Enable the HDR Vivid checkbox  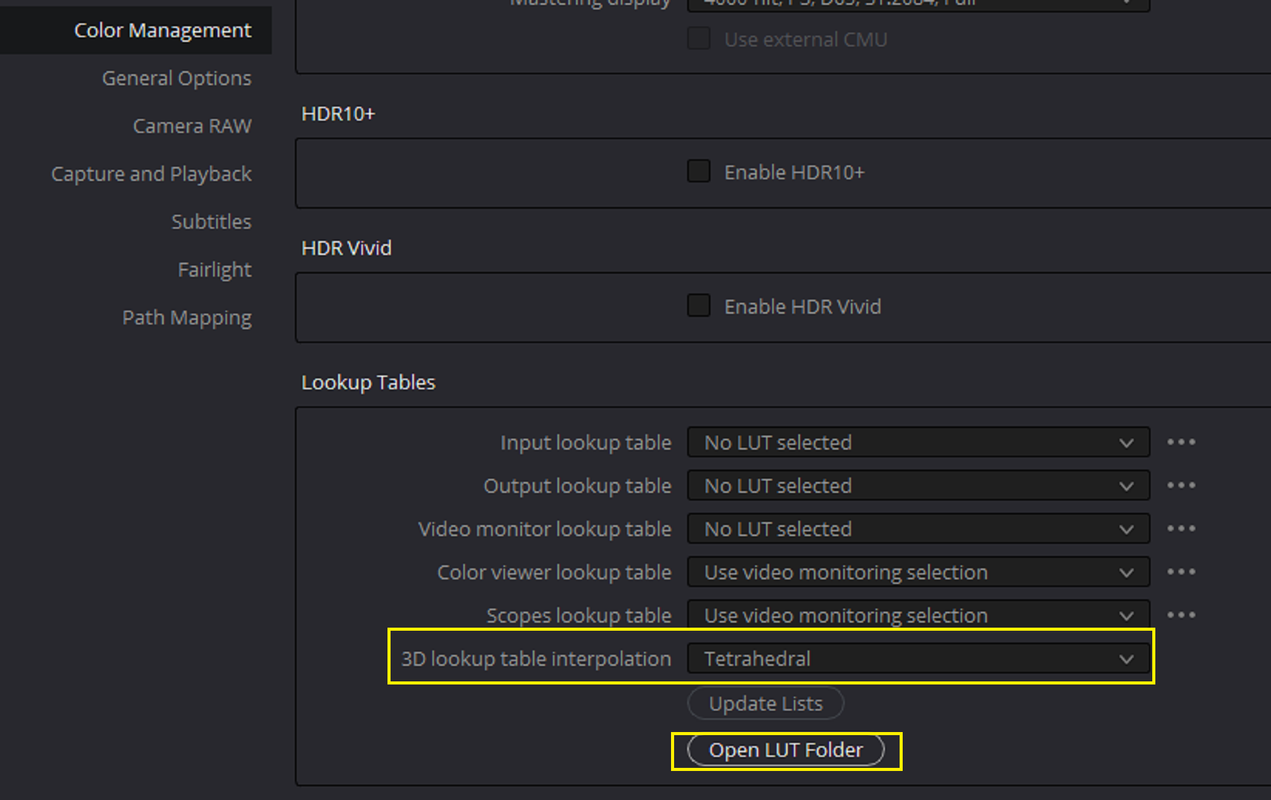pyautogui.click(x=699, y=305)
